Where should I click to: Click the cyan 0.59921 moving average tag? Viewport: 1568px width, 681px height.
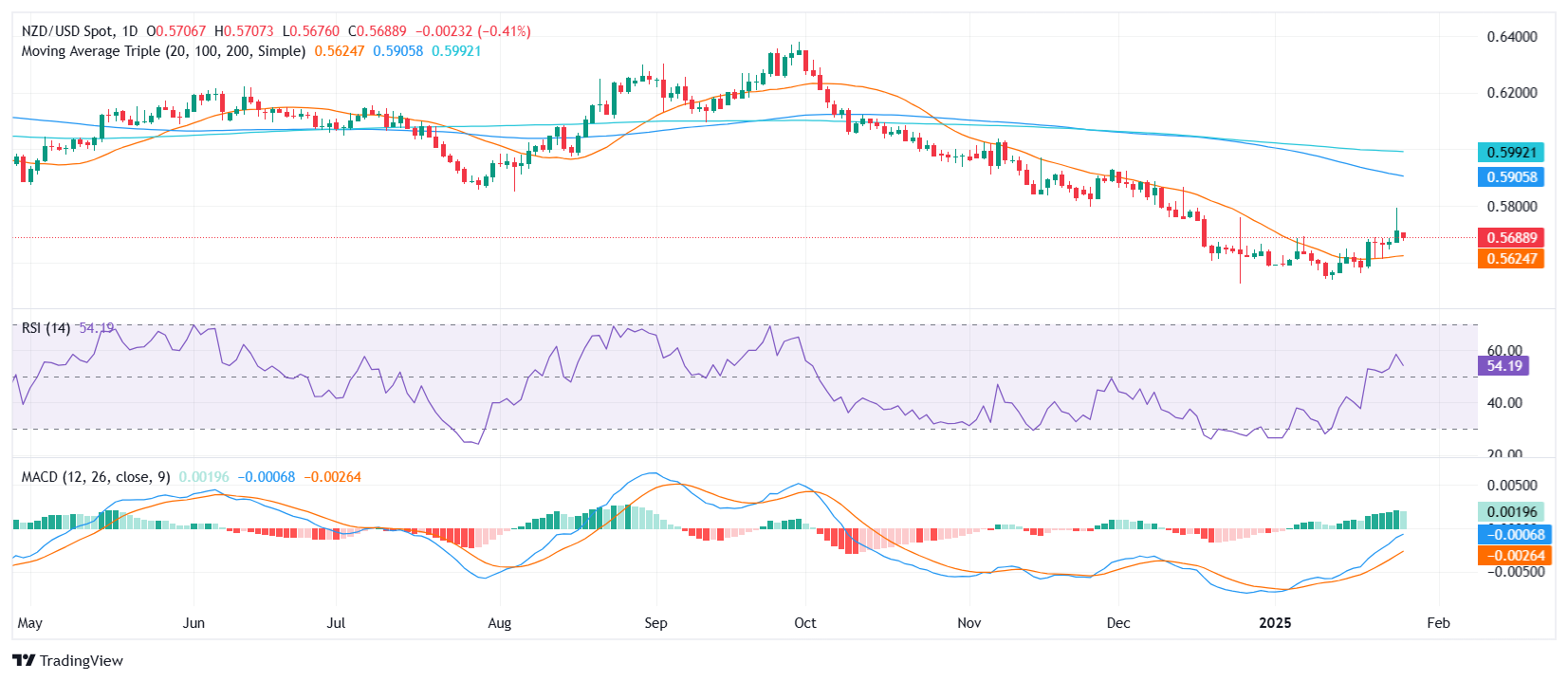(1511, 153)
